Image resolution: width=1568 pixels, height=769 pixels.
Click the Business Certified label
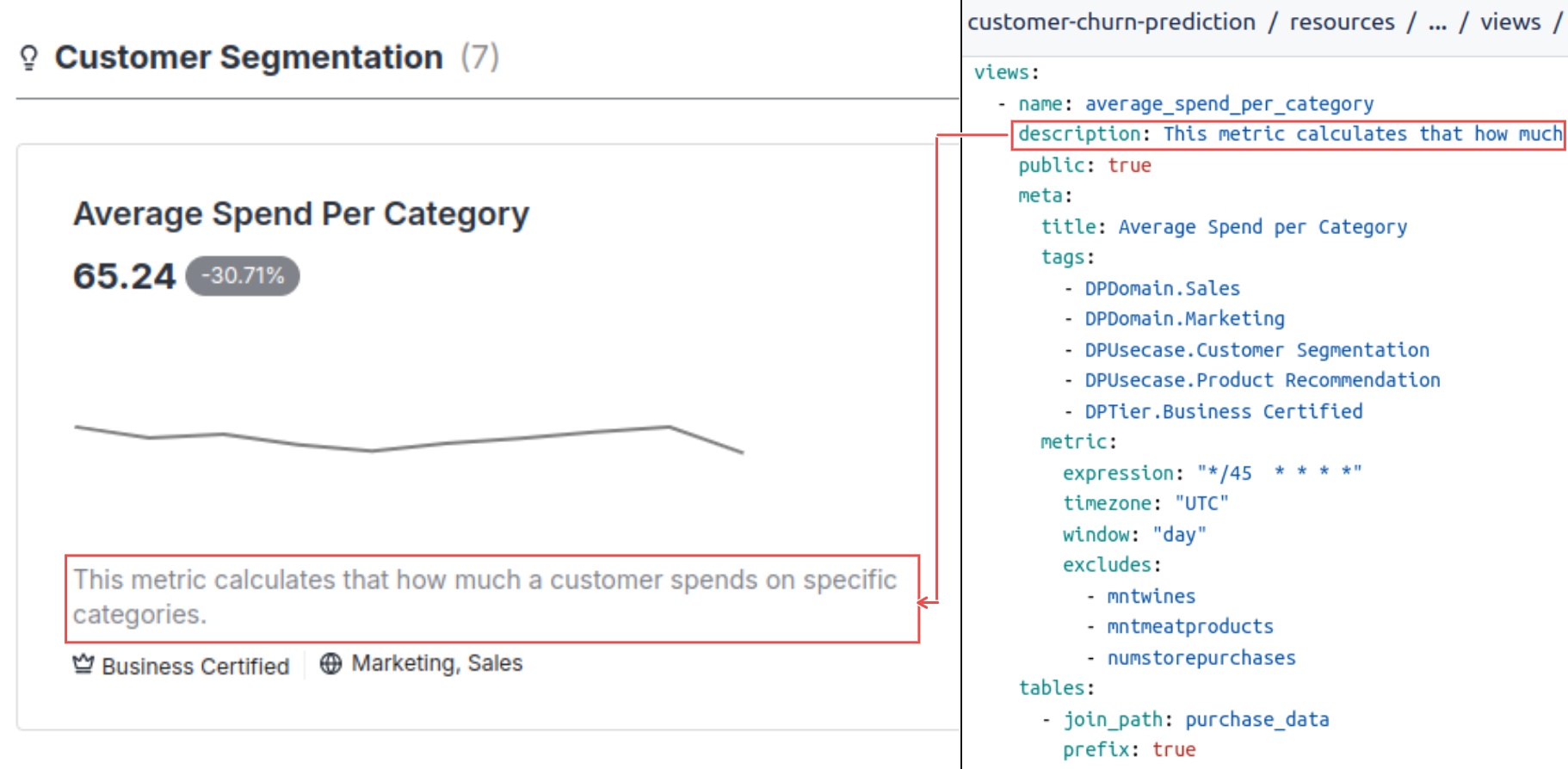click(195, 666)
